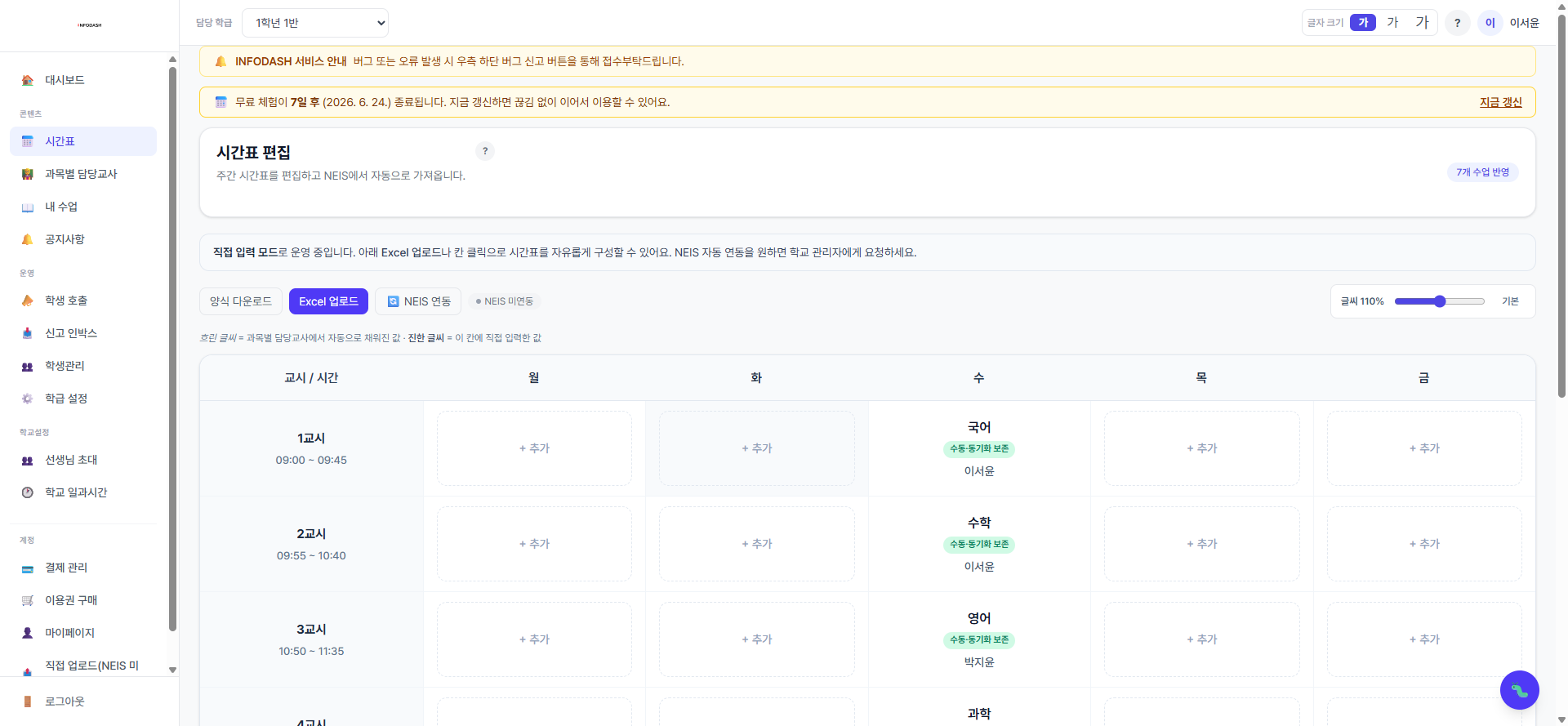The height and width of the screenshot is (726, 1568).
Task: Select medium font size 가
Action: click(x=1392, y=23)
